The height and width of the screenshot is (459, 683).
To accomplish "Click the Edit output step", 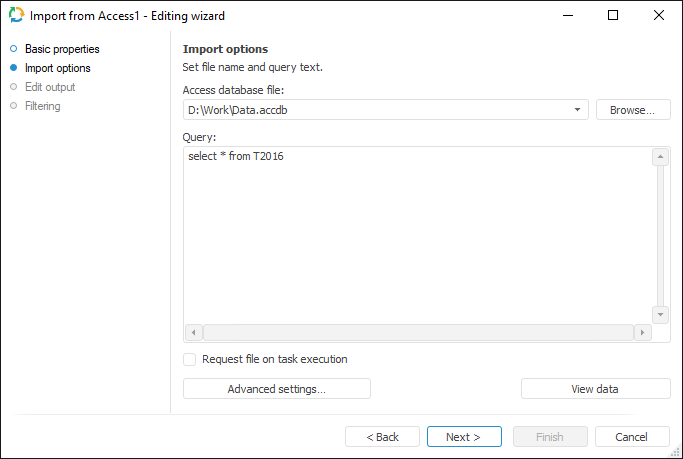I will [x=49, y=87].
